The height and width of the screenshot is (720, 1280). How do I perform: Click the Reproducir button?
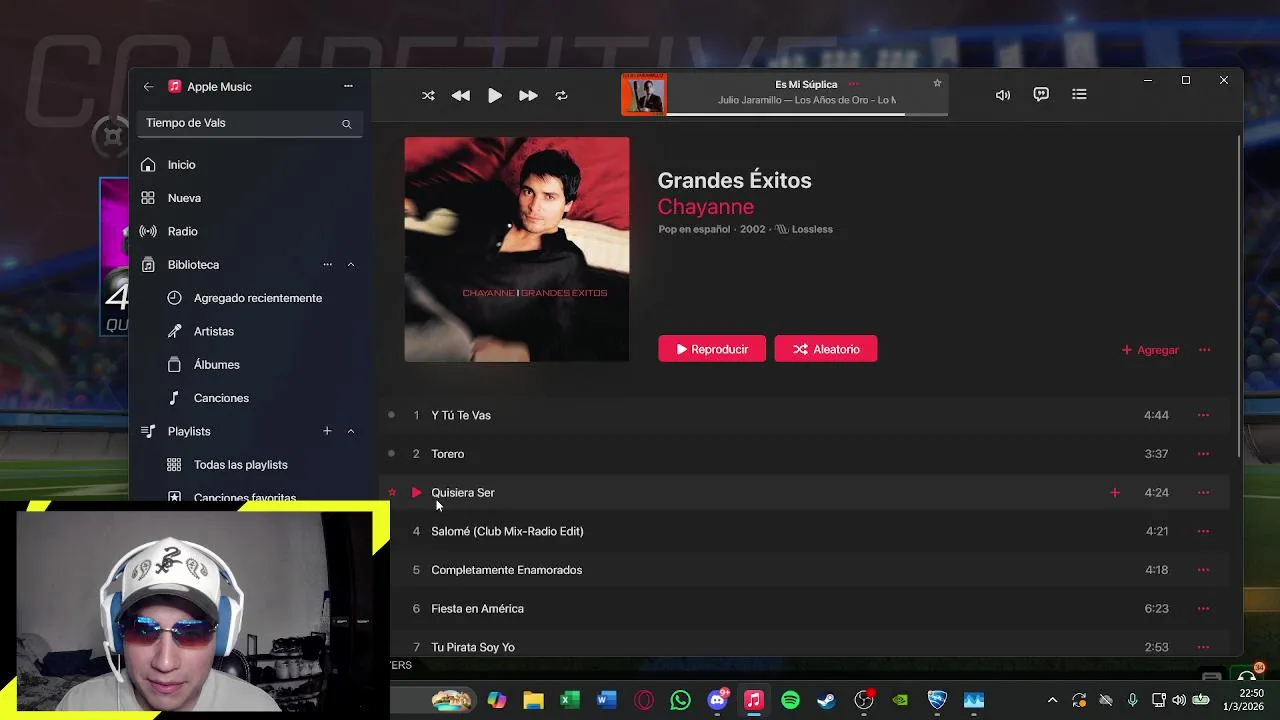coord(712,349)
